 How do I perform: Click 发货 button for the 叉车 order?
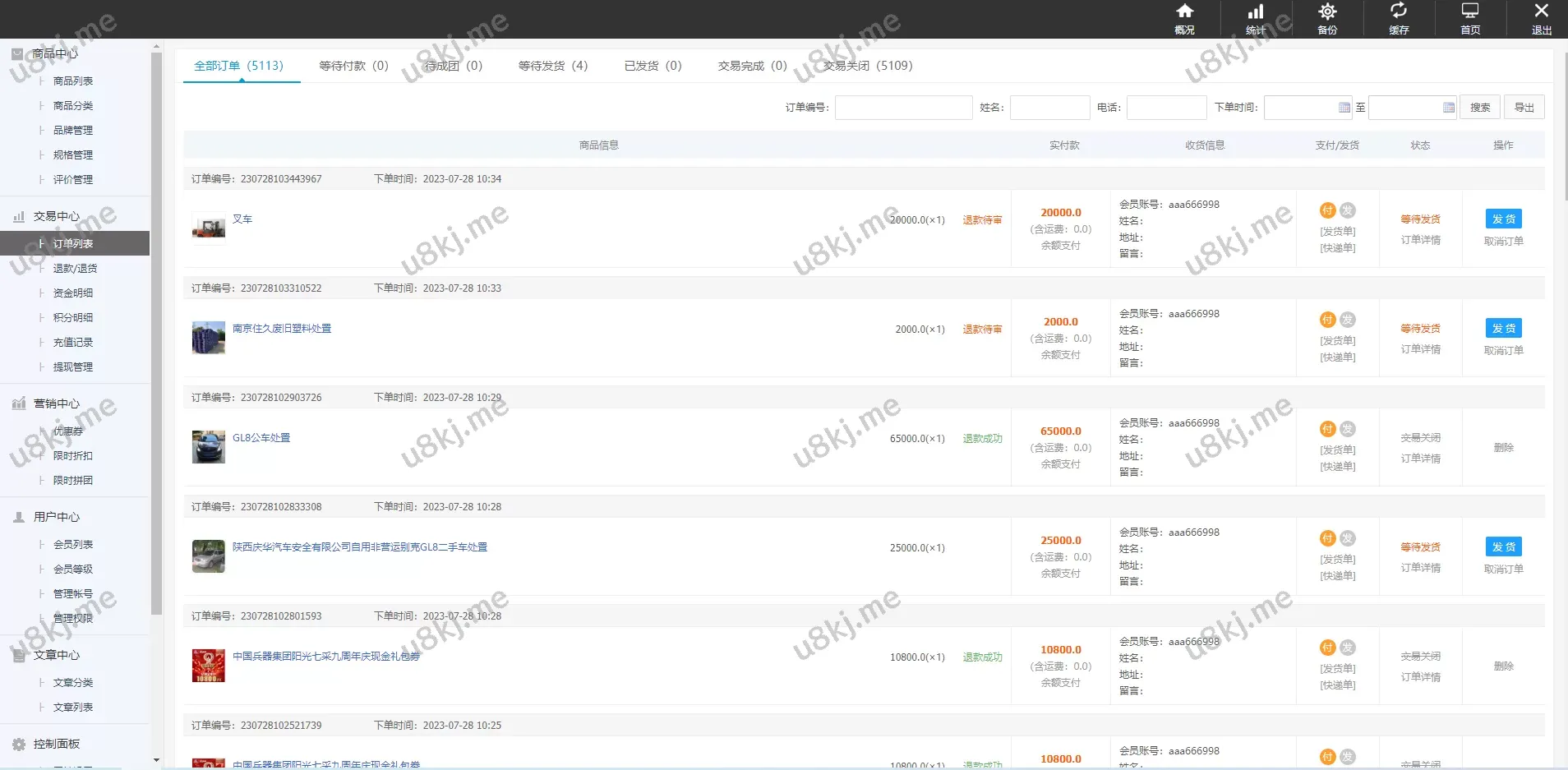[x=1503, y=219]
